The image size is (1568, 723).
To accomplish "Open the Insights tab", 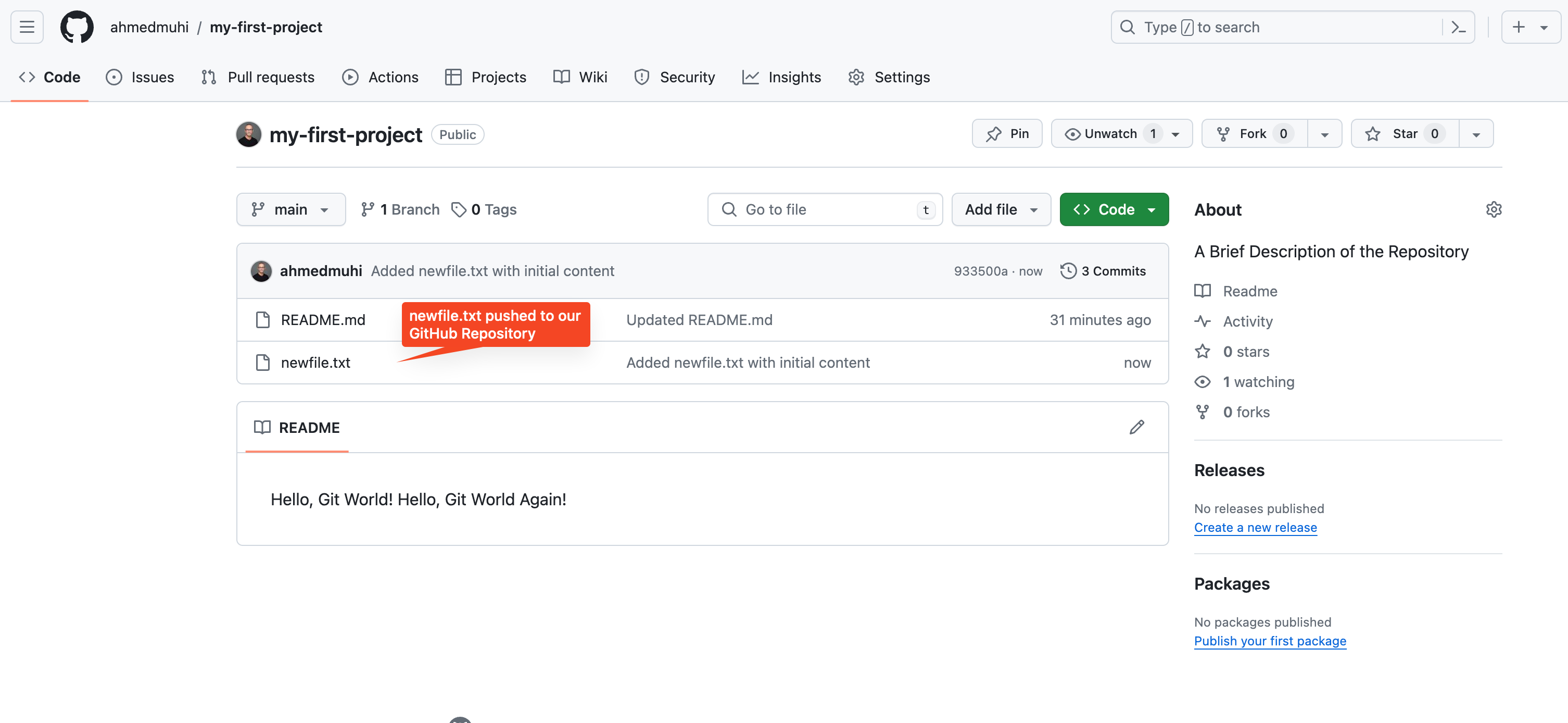I will (x=781, y=78).
